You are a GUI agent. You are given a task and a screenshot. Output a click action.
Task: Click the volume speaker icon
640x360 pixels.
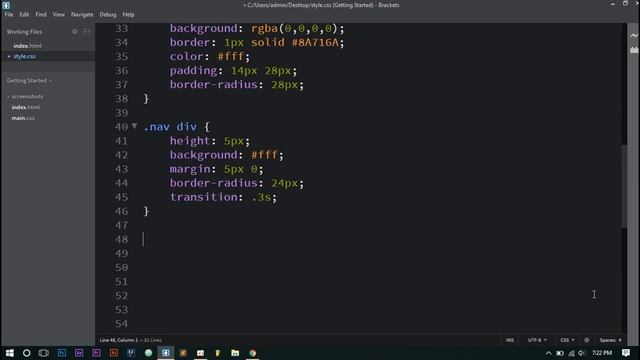pyautogui.click(x=581, y=353)
